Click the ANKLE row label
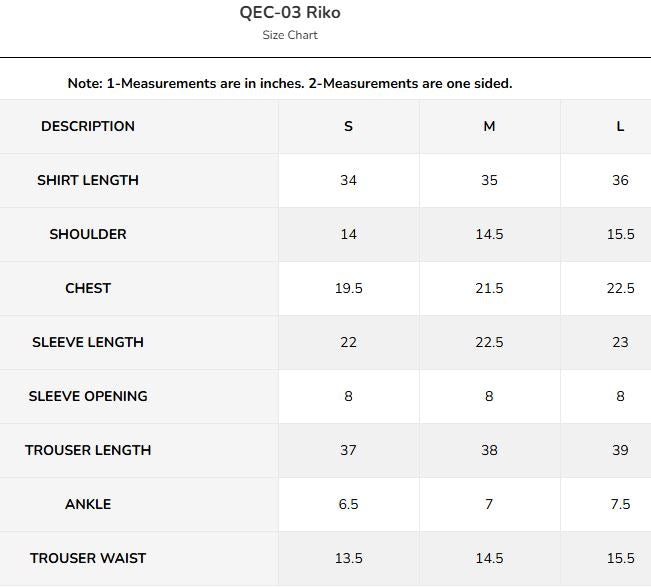651x587 pixels. click(x=88, y=504)
